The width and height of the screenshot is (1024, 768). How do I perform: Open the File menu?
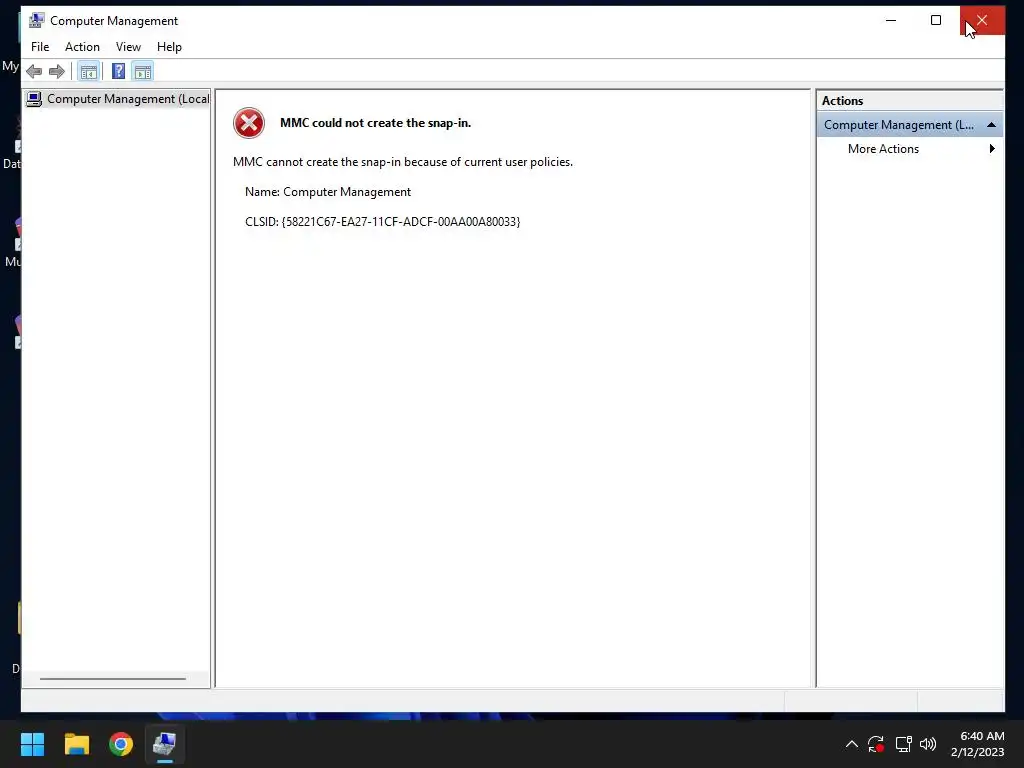click(40, 47)
